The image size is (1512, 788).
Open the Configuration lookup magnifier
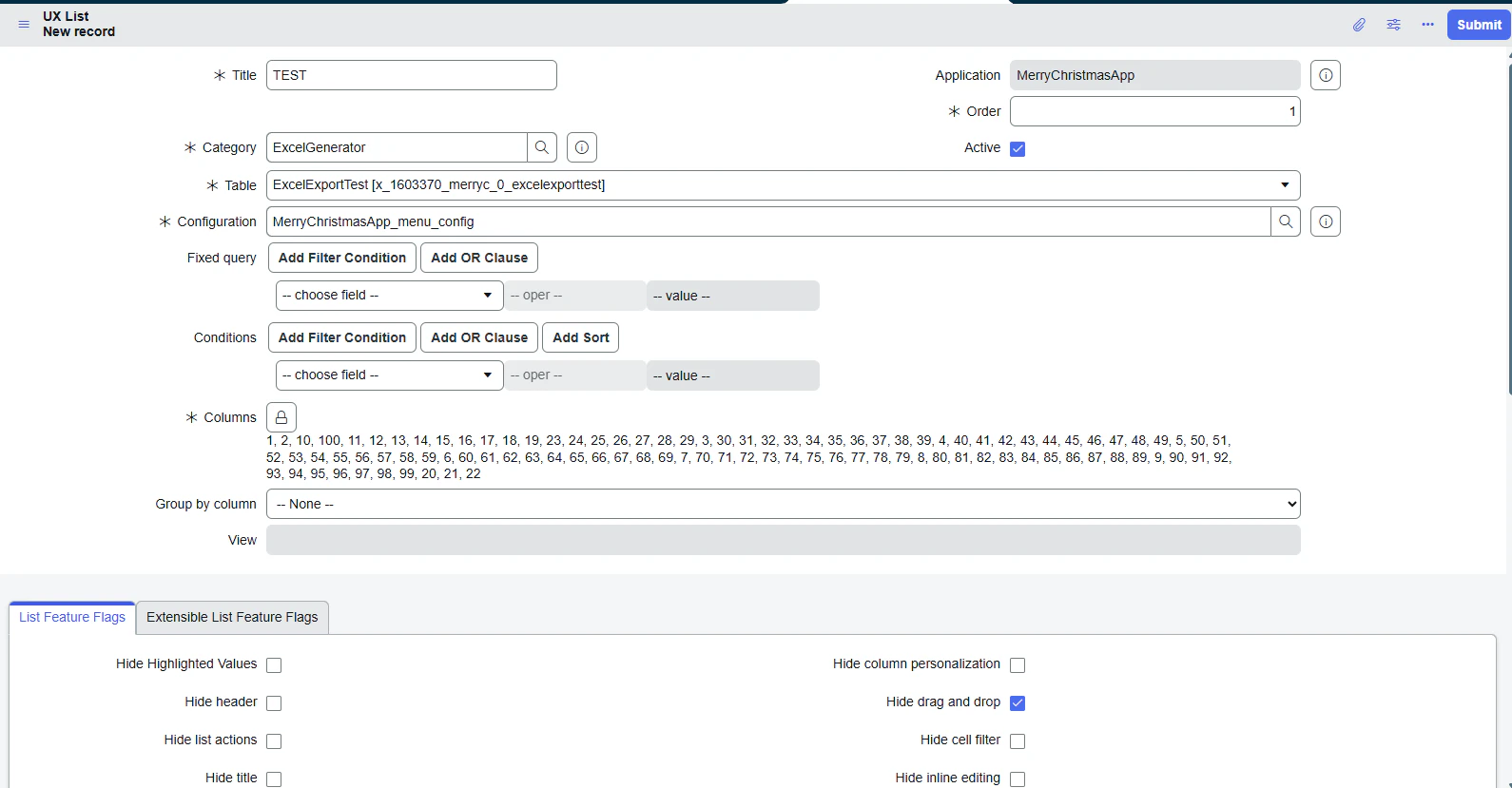tap(1286, 221)
